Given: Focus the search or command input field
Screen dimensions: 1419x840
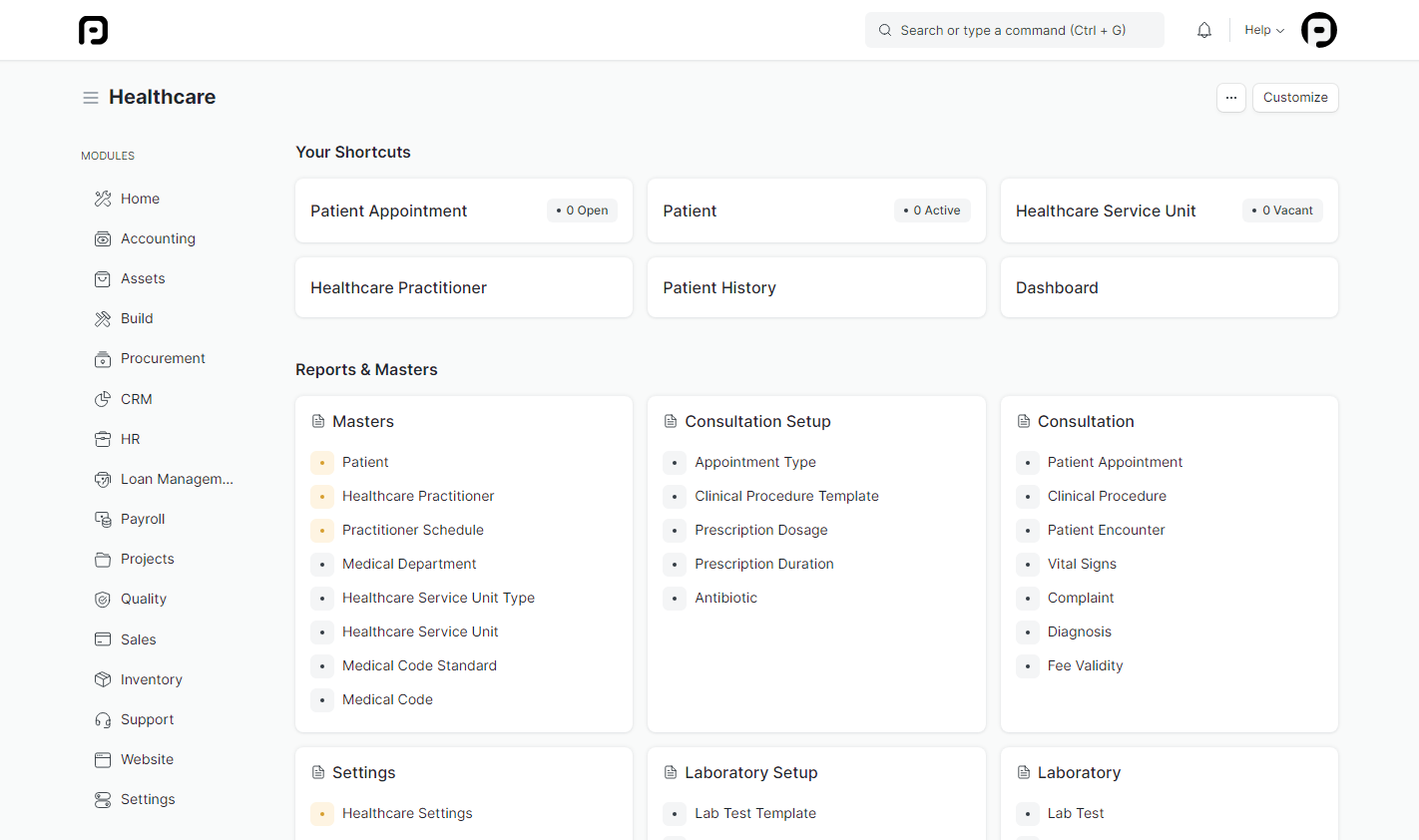Looking at the screenshot, I should [1013, 30].
